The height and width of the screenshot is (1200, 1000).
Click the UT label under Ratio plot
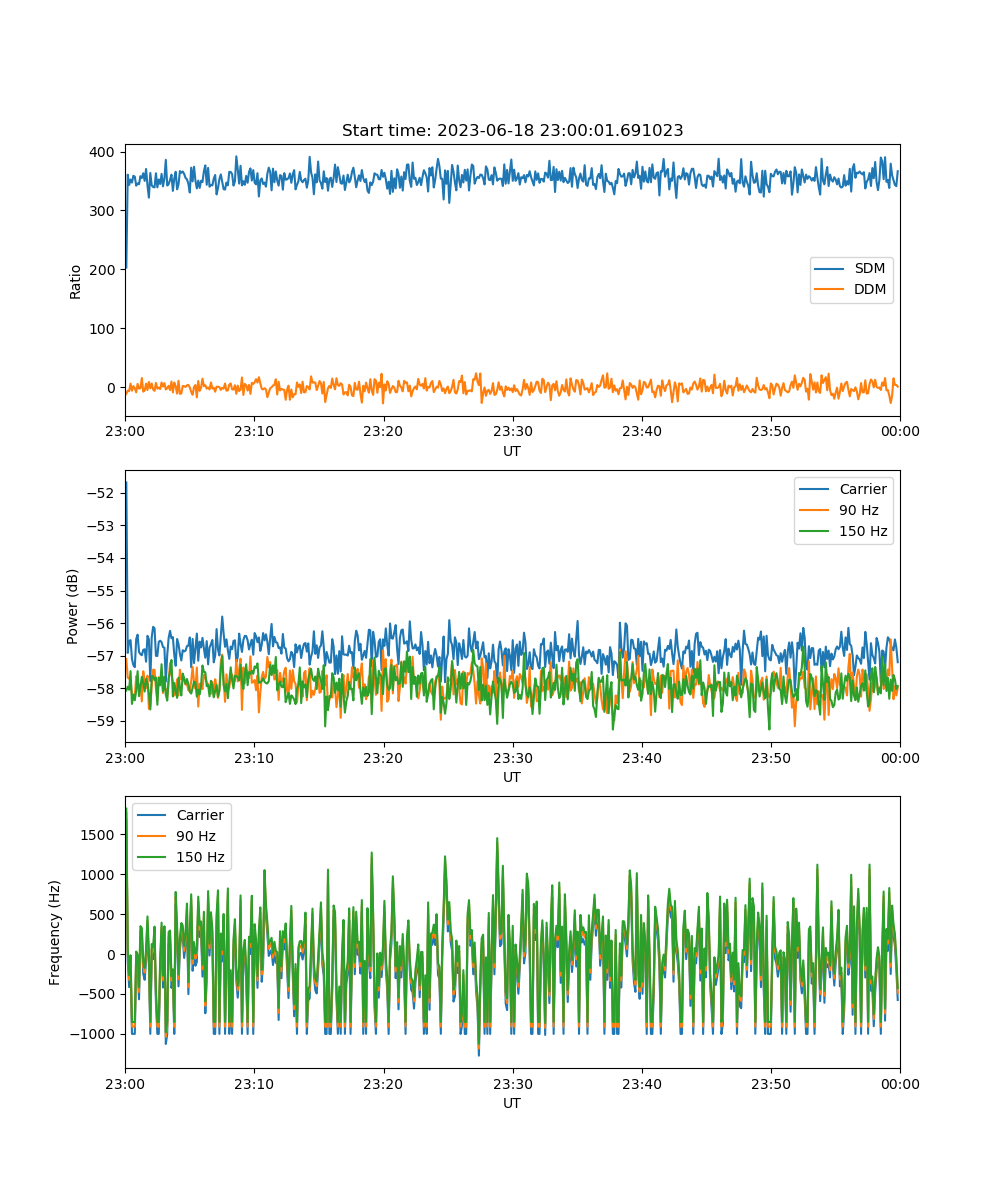(512, 451)
